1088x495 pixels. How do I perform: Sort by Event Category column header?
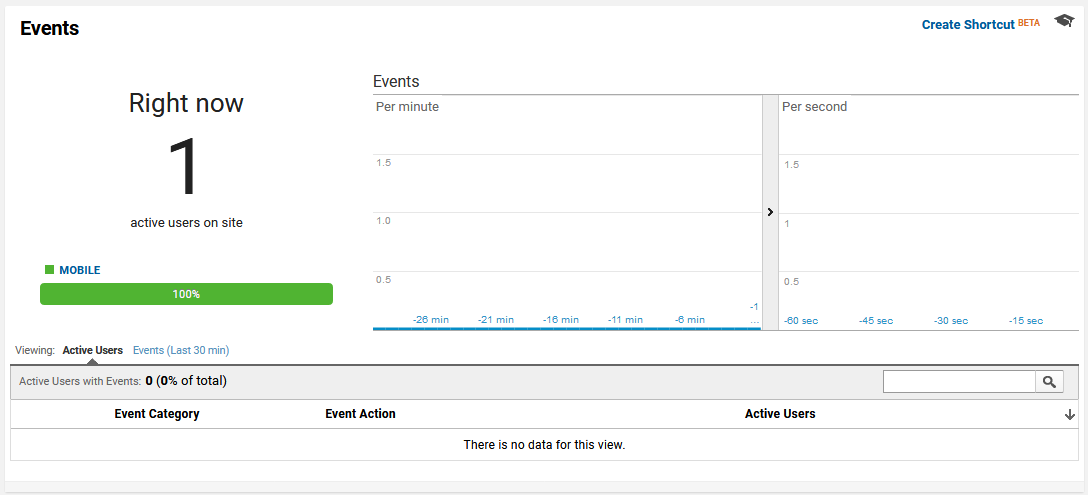tap(157, 414)
